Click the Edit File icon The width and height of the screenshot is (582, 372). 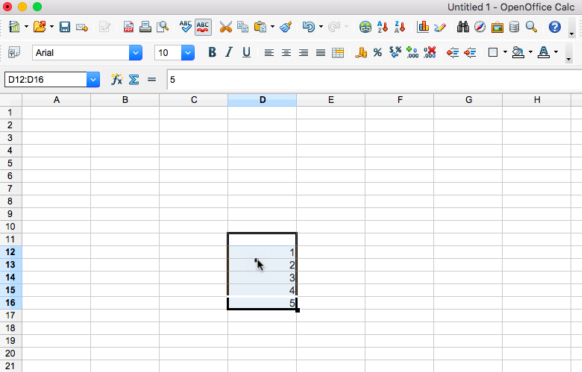[x=105, y=27]
